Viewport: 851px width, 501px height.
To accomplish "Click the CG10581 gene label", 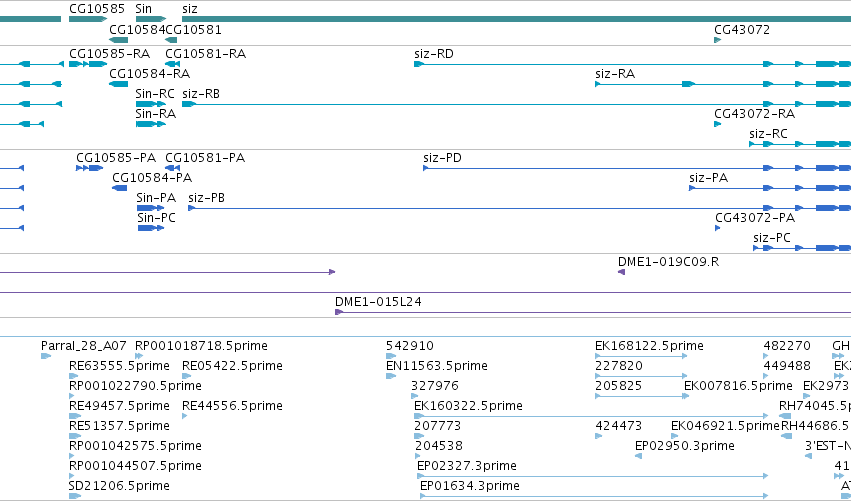I will 193,29.
